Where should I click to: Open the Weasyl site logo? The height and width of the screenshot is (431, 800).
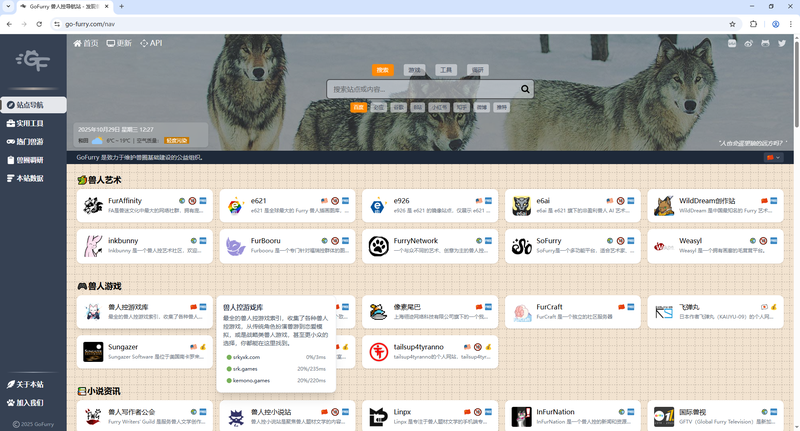point(664,246)
